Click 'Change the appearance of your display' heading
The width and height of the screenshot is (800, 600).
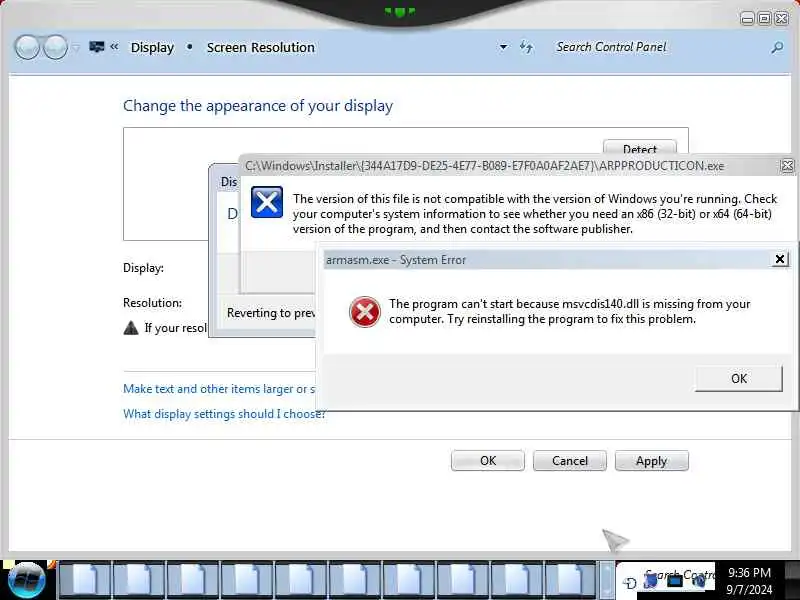(x=258, y=106)
